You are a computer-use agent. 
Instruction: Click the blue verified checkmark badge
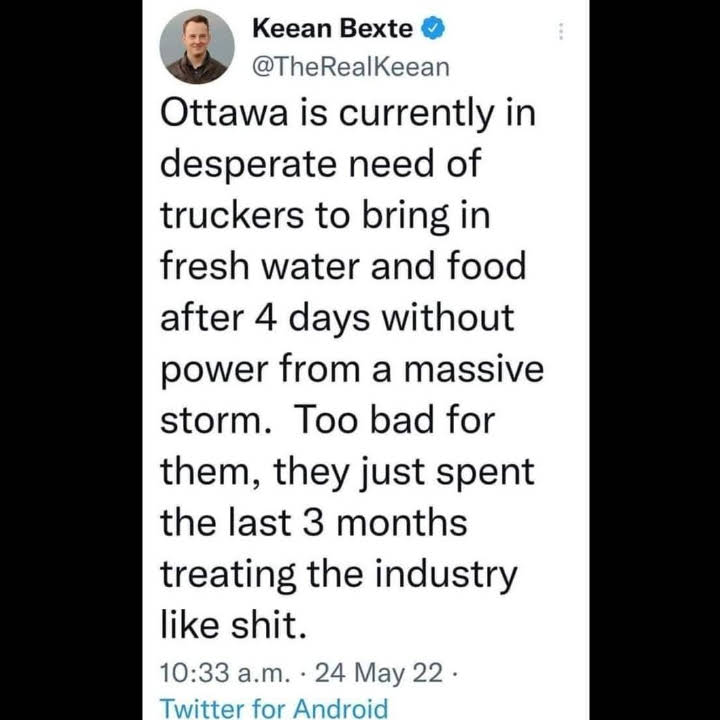click(433, 29)
